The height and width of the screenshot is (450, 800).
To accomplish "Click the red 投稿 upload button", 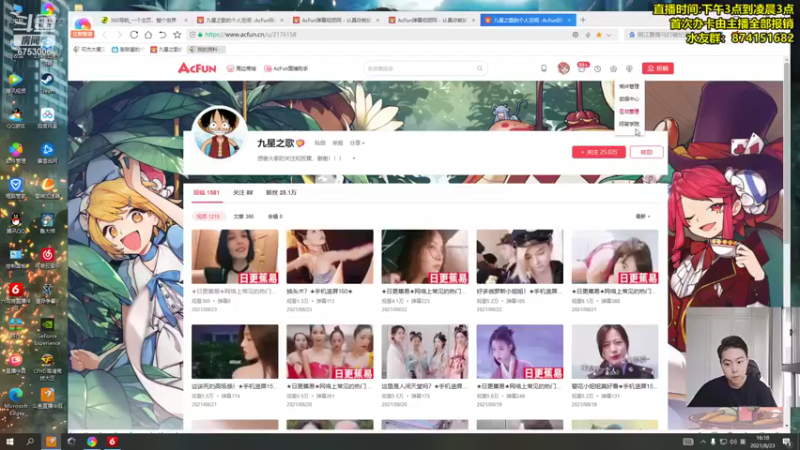I will (x=658, y=68).
